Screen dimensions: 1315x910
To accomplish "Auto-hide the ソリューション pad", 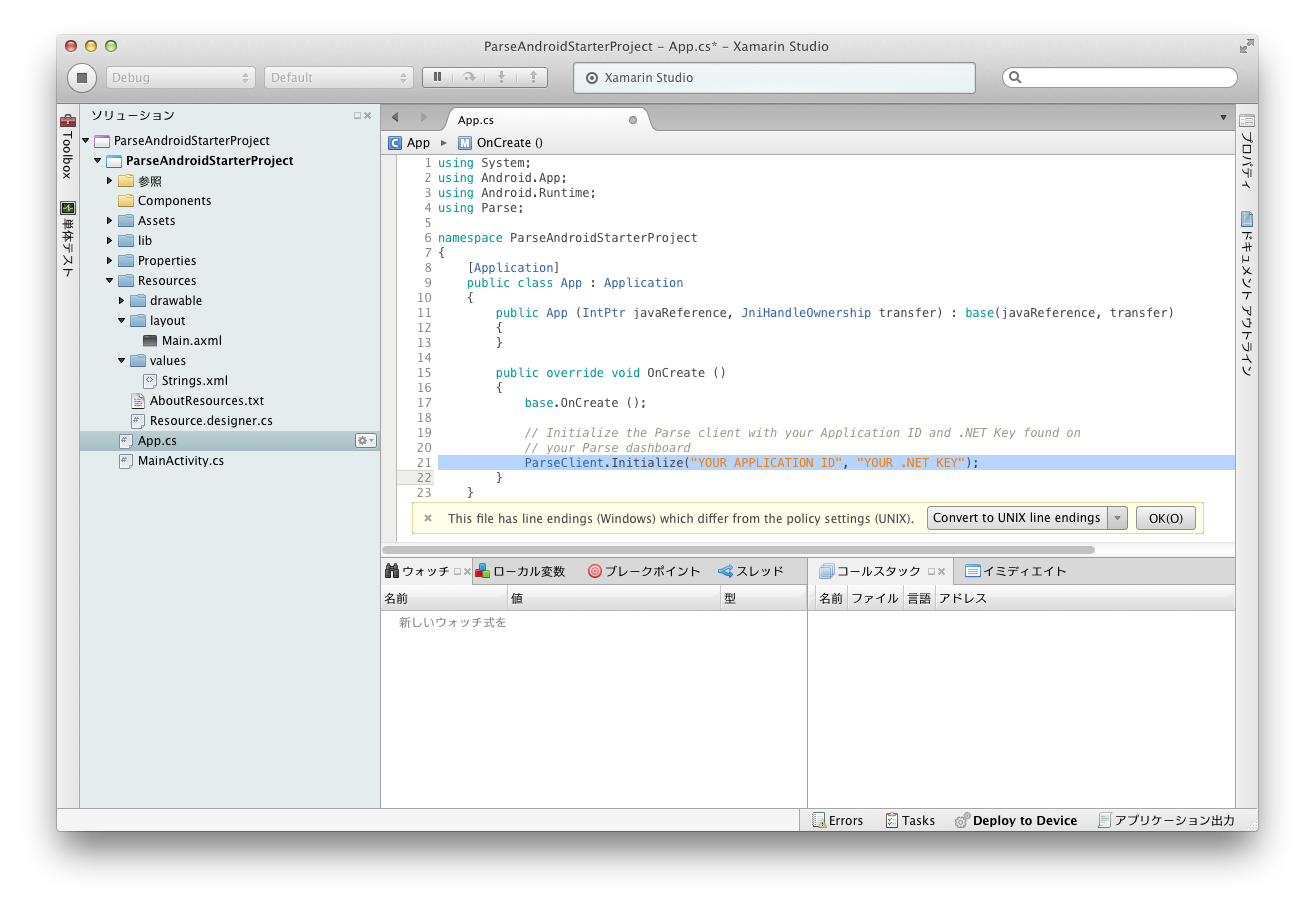I will coord(357,116).
